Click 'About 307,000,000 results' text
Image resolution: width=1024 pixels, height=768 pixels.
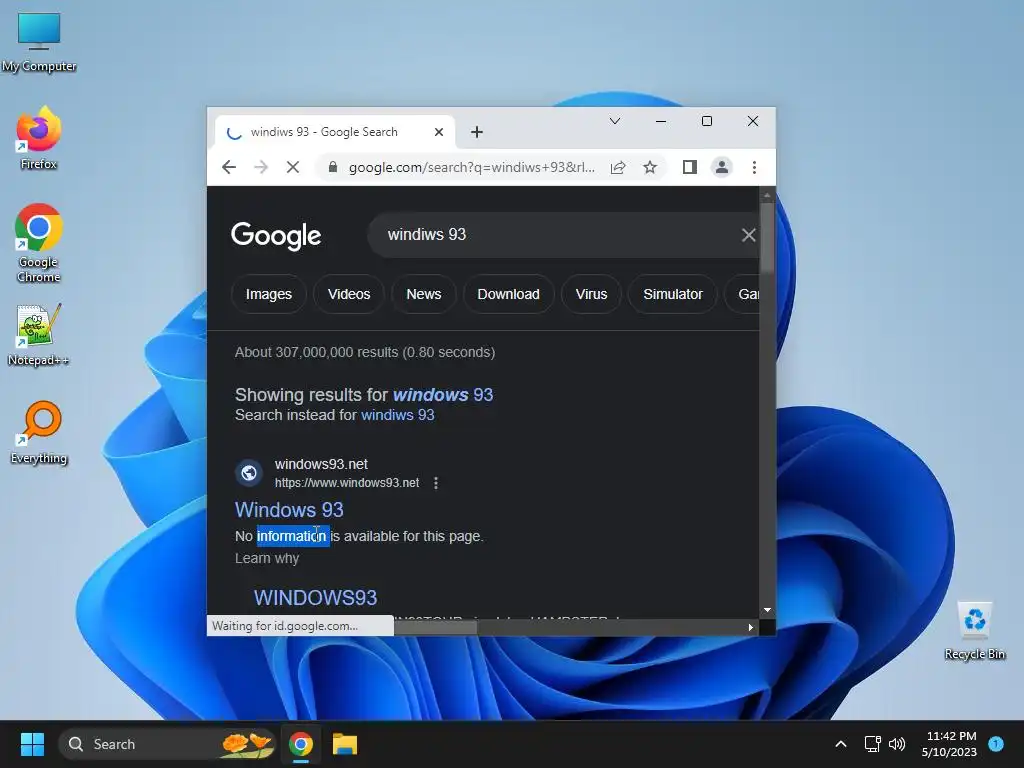[x=364, y=353]
